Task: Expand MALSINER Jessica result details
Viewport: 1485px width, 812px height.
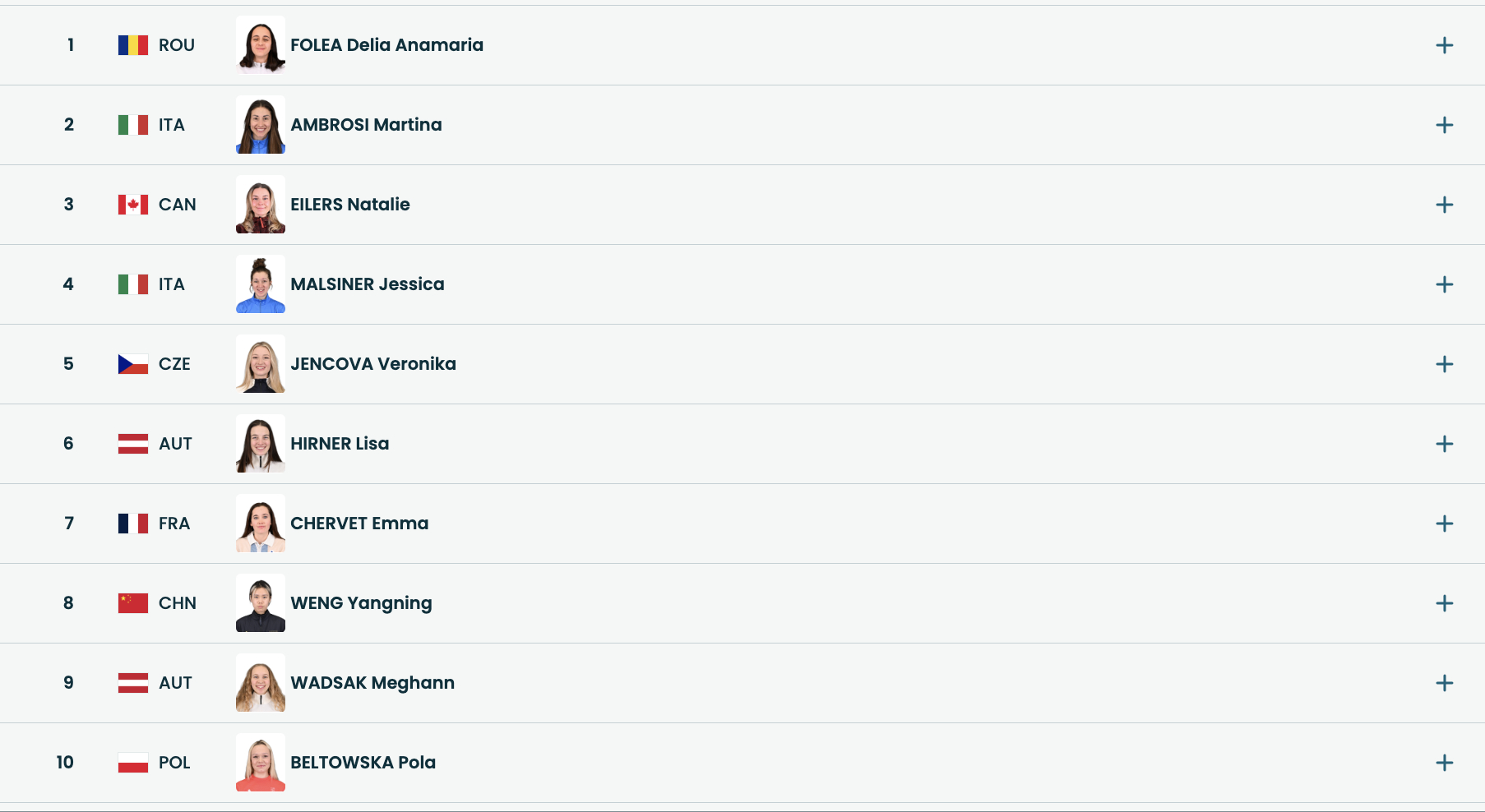Action: coord(1444,284)
